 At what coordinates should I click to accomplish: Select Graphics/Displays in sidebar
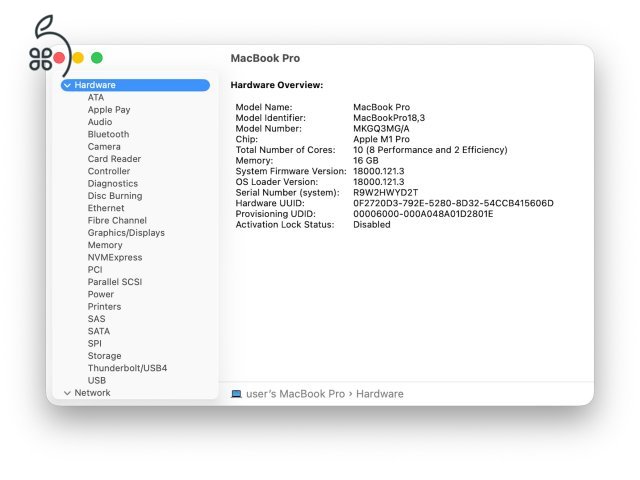click(x=126, y=233)
